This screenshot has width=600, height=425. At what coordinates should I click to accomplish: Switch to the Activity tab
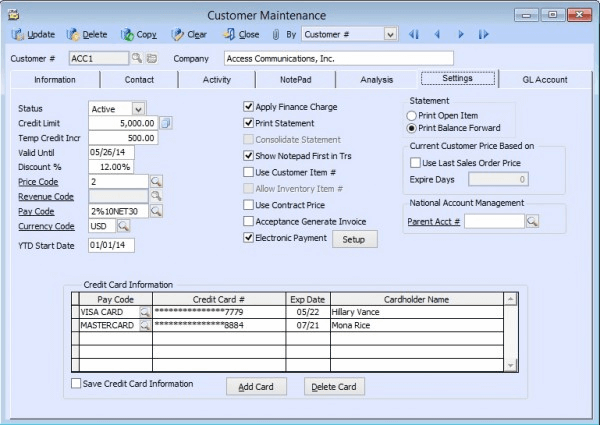click(x=217, y=80)
